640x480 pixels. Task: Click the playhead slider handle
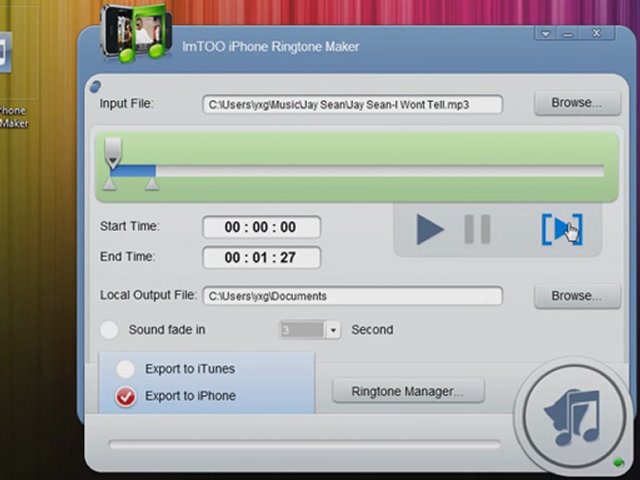coord(113,152)
